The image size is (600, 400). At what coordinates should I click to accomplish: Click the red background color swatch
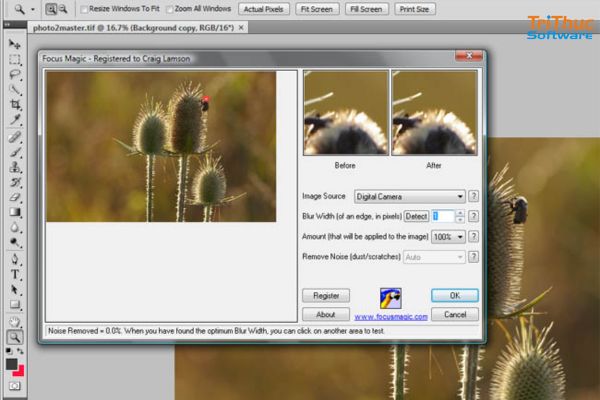[x=19, y=371]
